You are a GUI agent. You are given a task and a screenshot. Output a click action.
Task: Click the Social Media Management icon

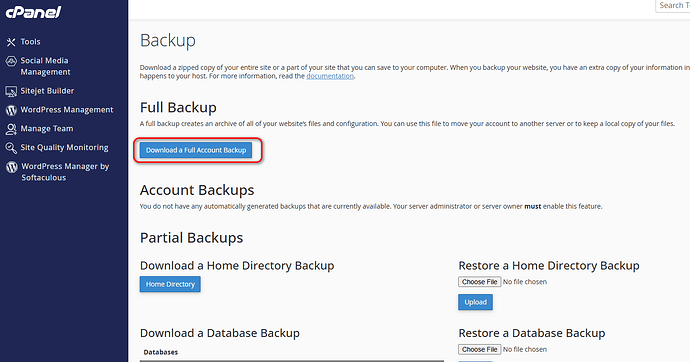[11, 61]
